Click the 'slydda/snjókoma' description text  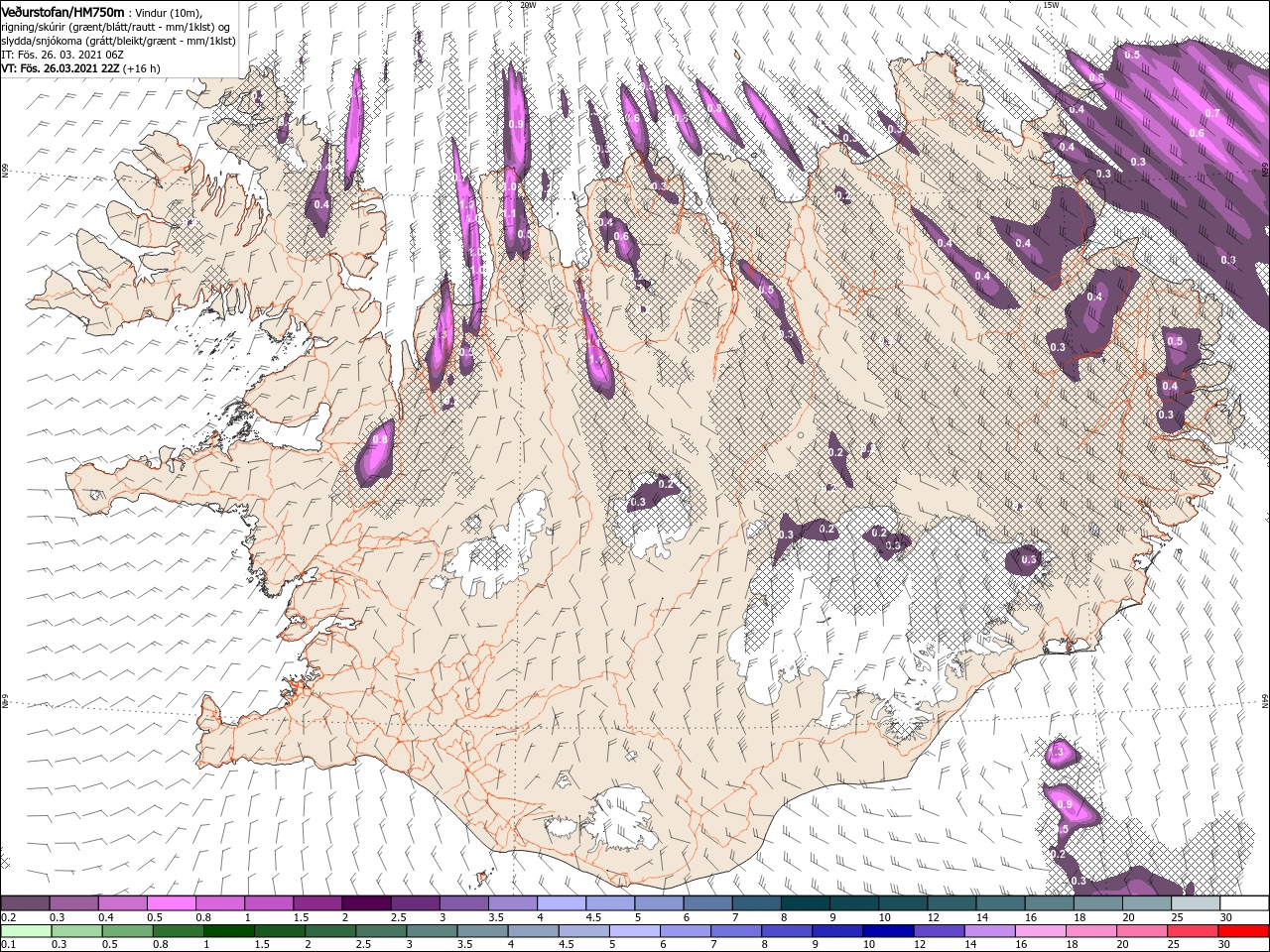pyautogui.click(x=42, y=41)
